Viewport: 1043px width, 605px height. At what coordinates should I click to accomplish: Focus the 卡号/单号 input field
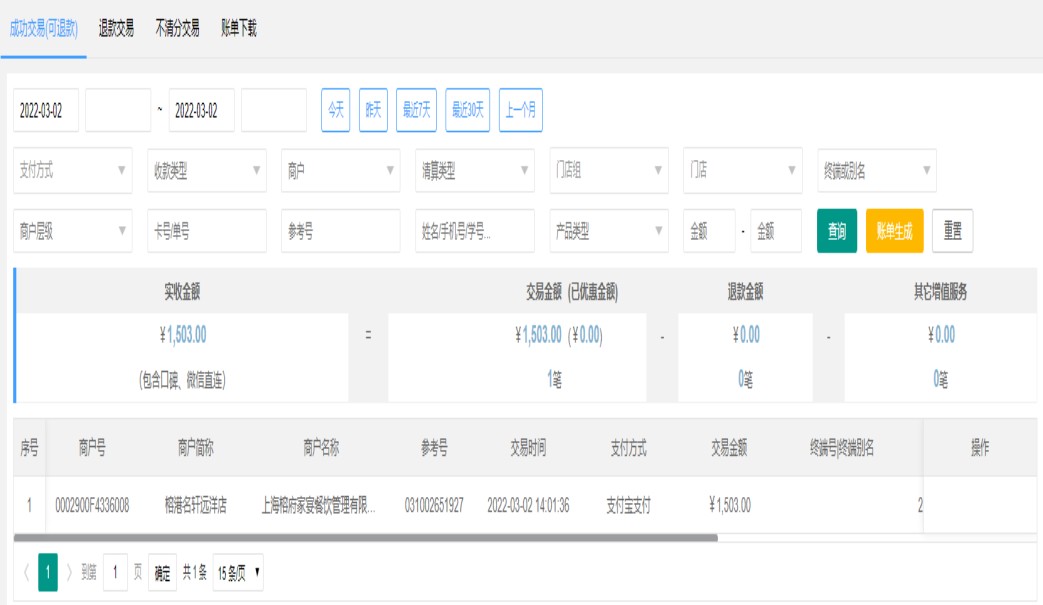pos(207,231)
